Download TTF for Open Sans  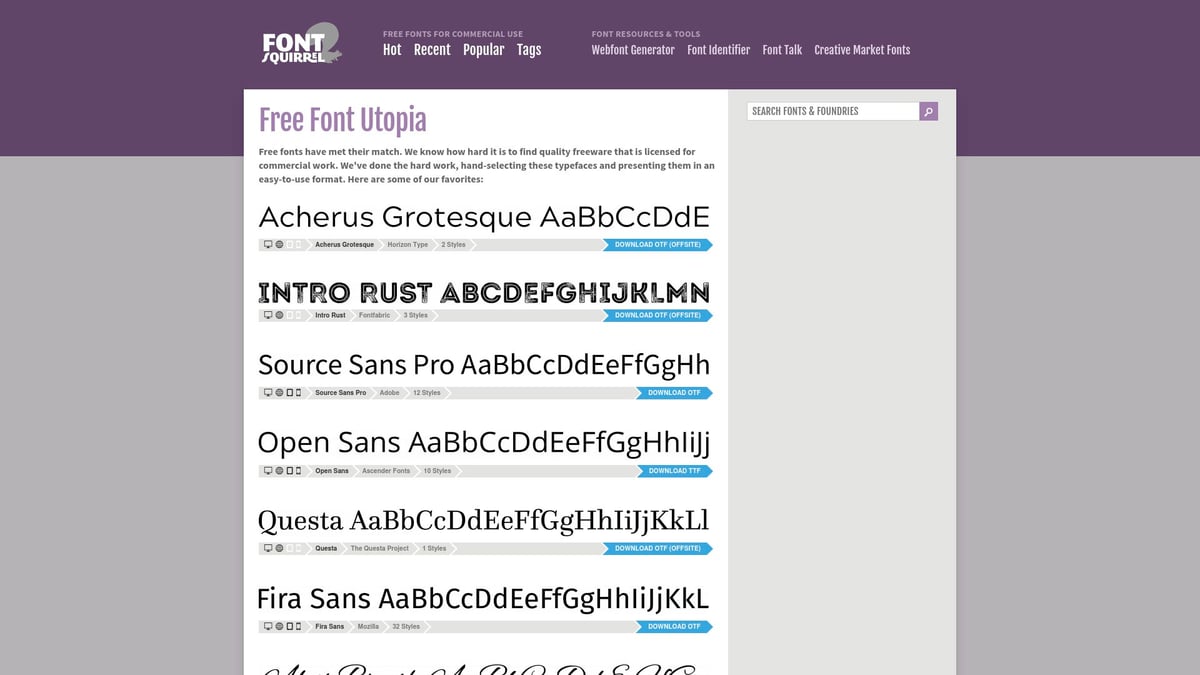[674, 471]
